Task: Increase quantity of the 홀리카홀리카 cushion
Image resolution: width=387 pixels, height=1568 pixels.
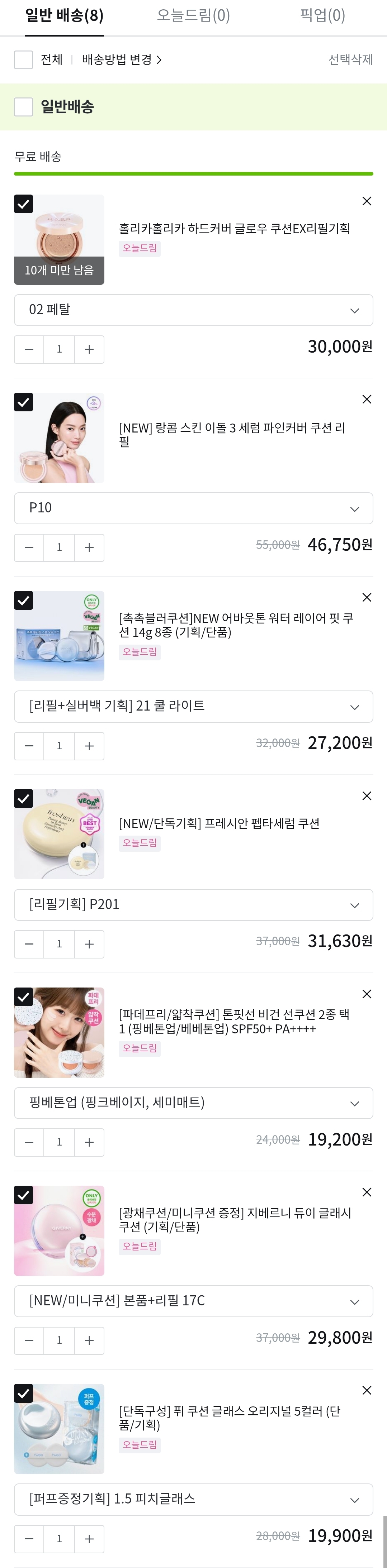Action: [x=89, y=349]
